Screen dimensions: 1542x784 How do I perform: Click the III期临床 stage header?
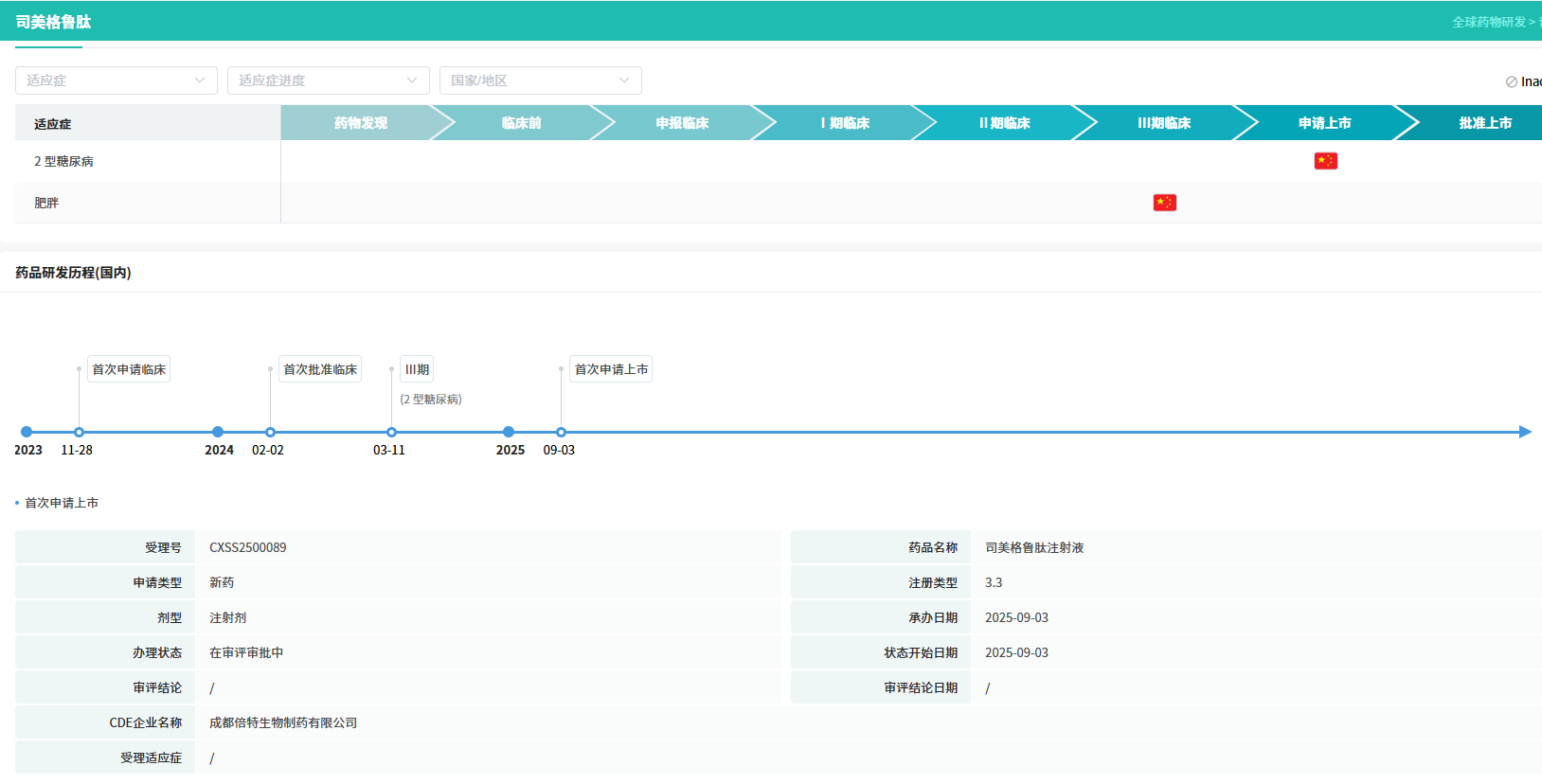(x=1164, y=123)
